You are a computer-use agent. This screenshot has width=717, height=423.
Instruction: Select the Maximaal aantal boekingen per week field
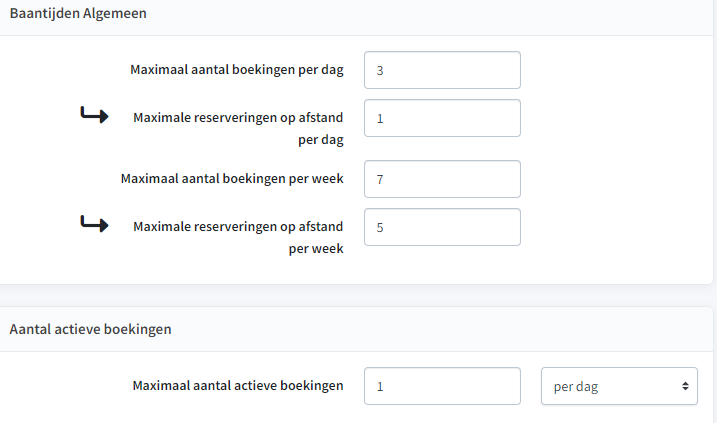[442, 179]
